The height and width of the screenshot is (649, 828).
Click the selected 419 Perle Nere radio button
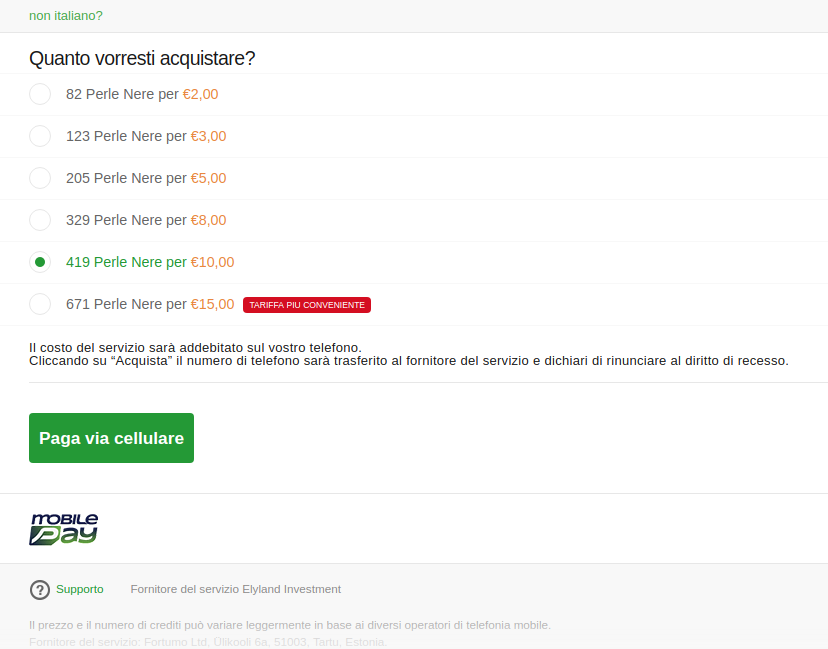(x=40, y=262)
